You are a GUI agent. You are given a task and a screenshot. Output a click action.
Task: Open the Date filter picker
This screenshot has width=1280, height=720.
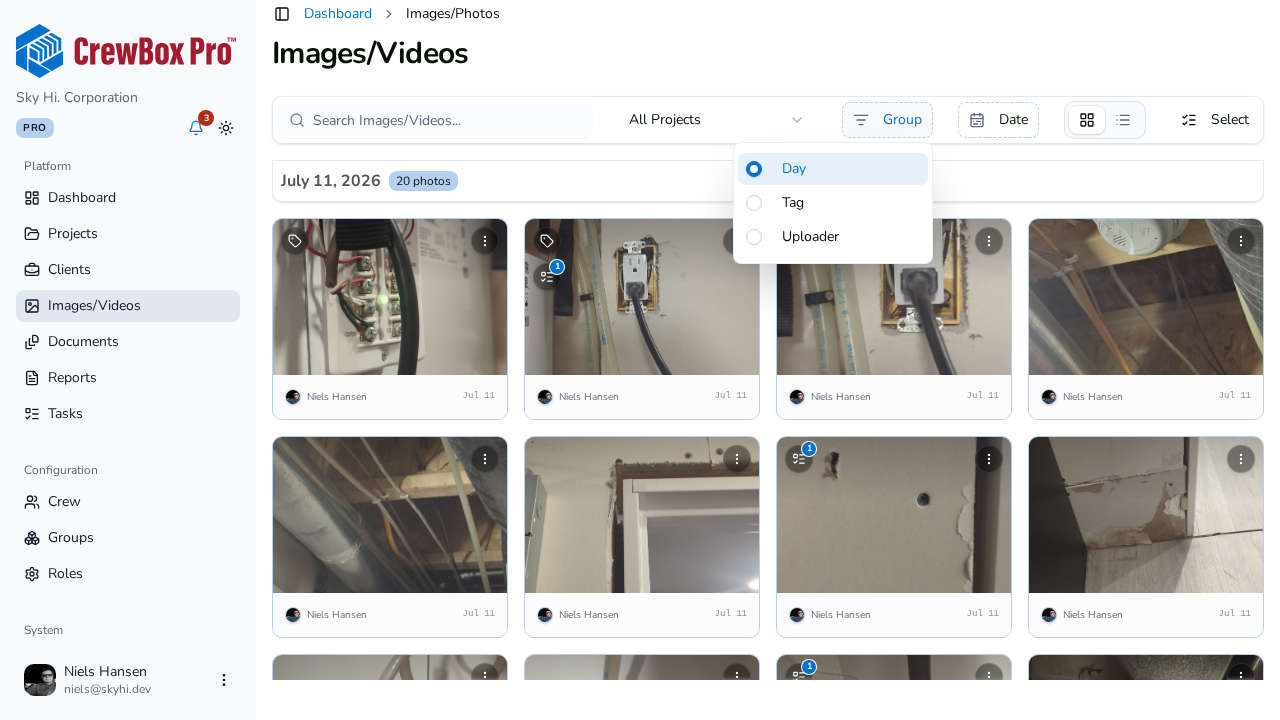coord(998,120)
